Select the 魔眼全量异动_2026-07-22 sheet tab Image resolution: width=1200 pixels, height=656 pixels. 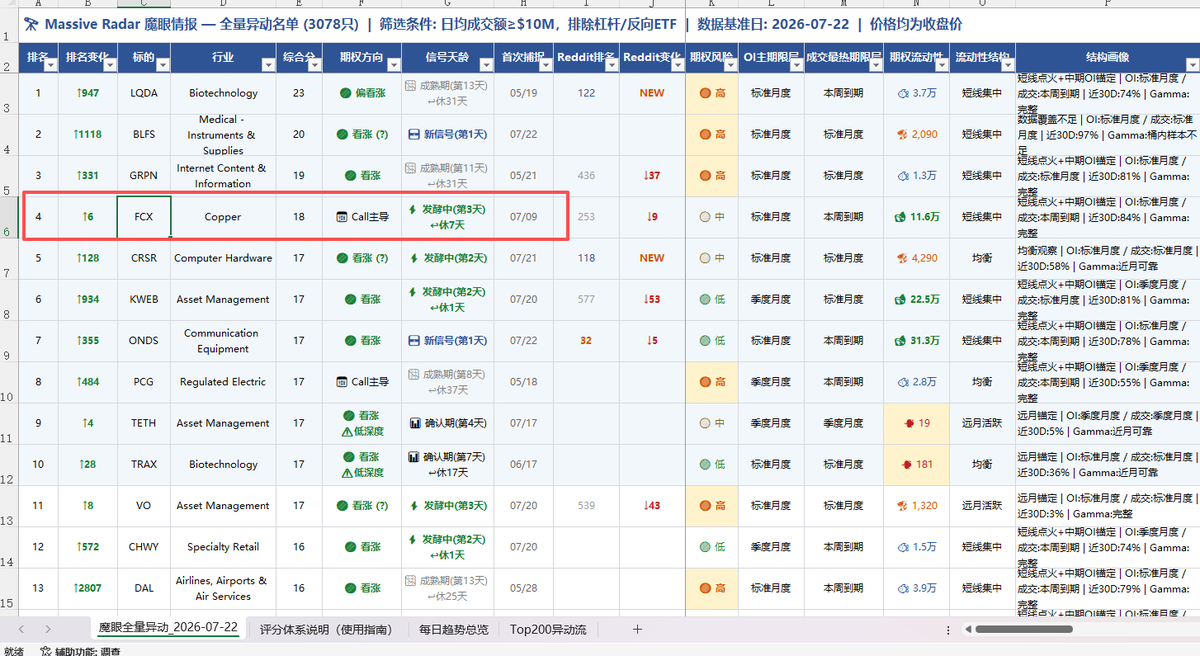click(168, 628)
